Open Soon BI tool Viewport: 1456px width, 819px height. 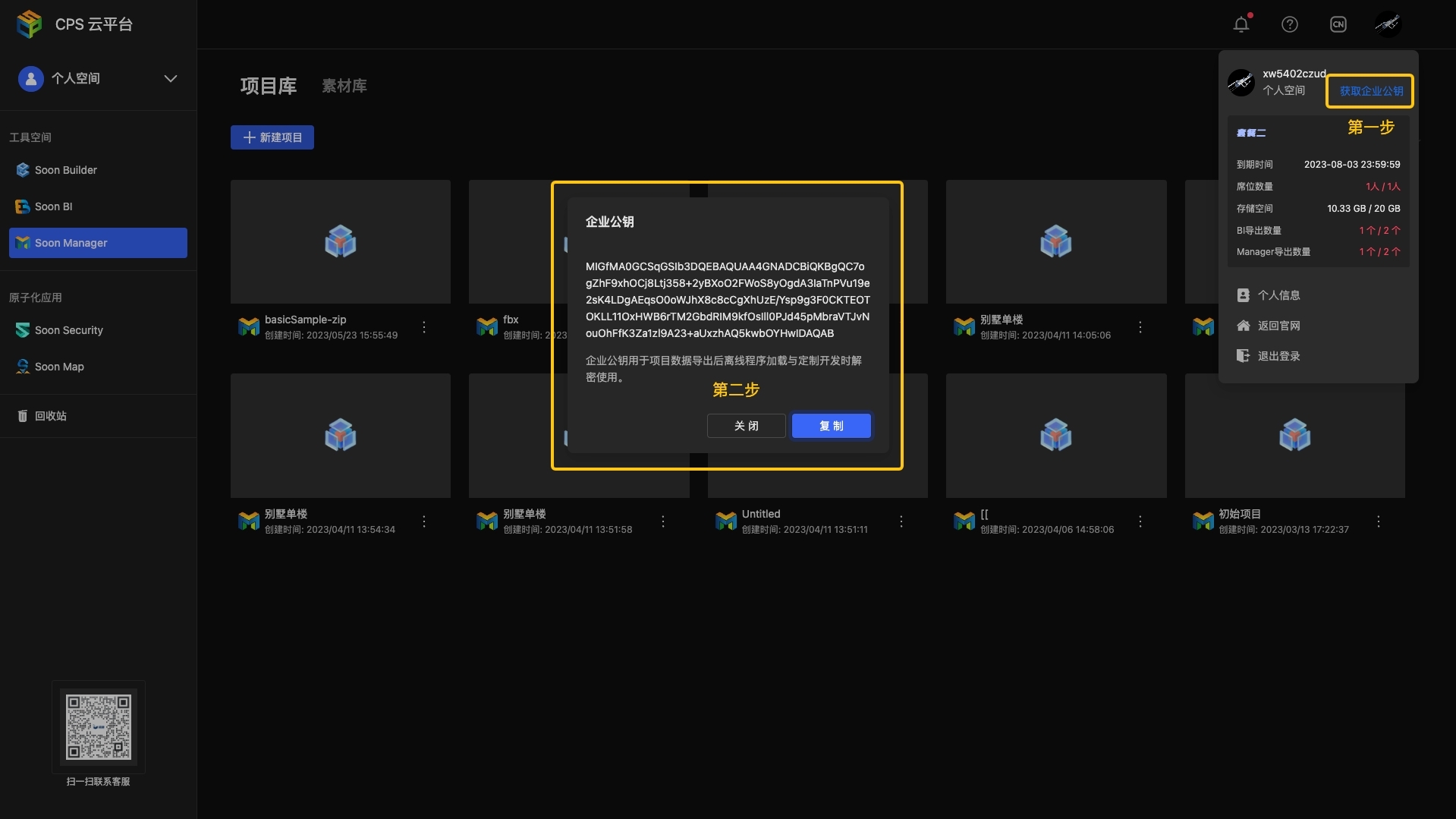point(53,206)
